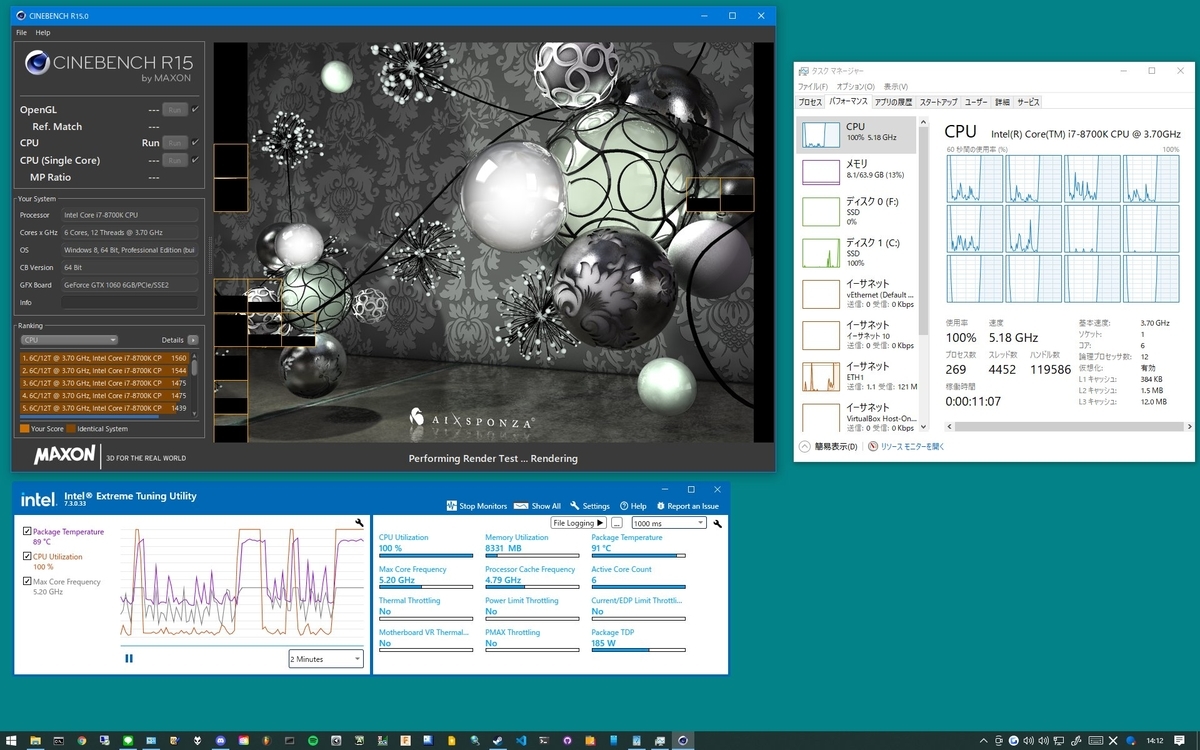
Task: Switch to the サービス tab
Action: (1028, 102)
